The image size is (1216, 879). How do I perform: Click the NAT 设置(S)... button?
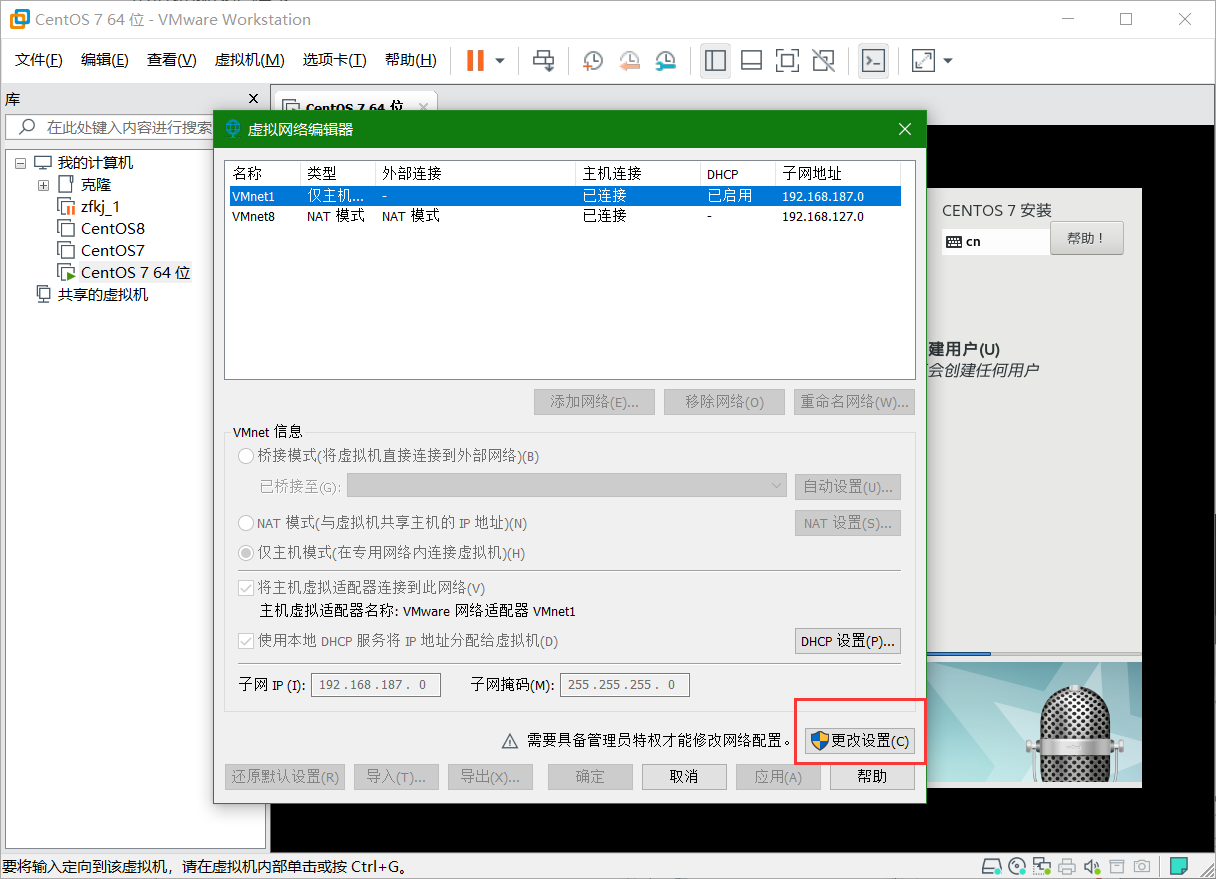(848, 523)
